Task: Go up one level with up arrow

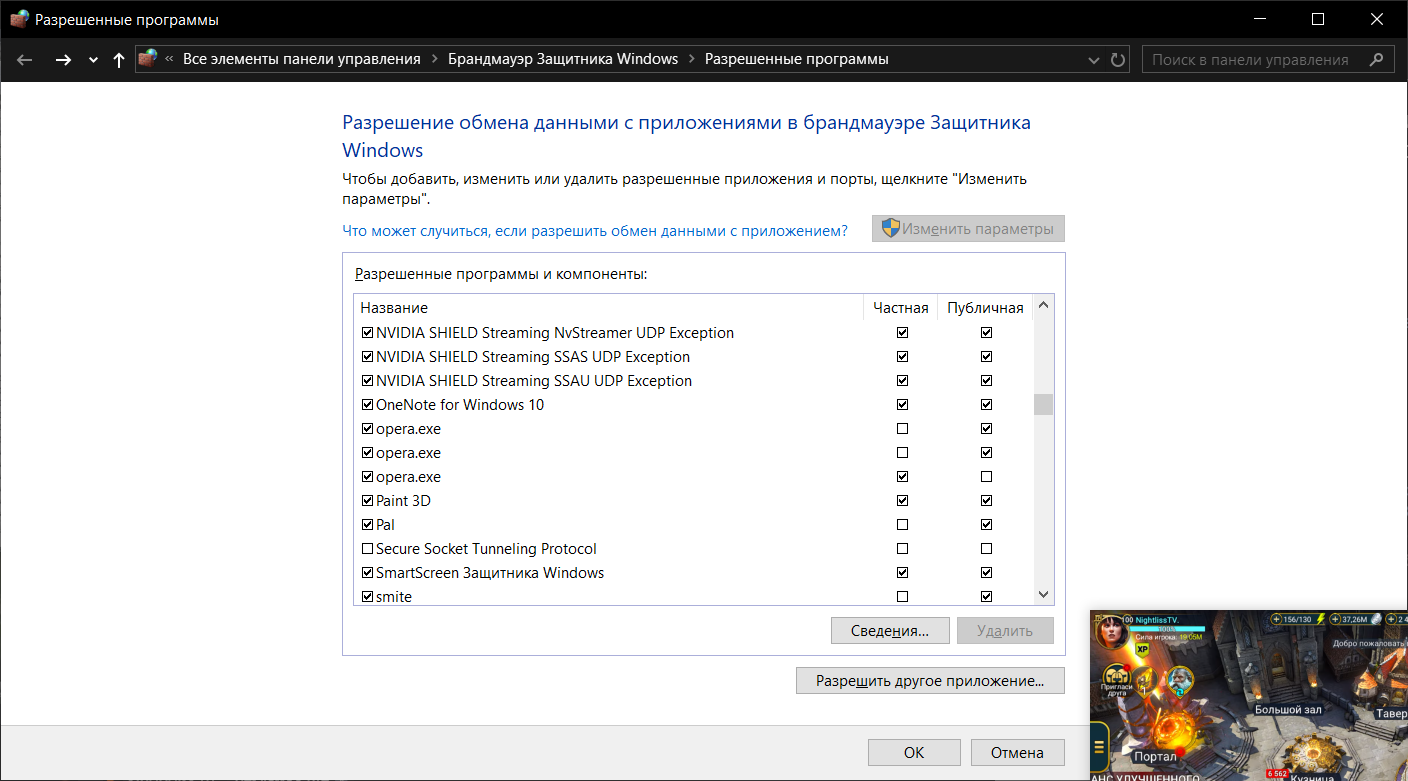Action: pyautogui.click(x=119, y=60)
